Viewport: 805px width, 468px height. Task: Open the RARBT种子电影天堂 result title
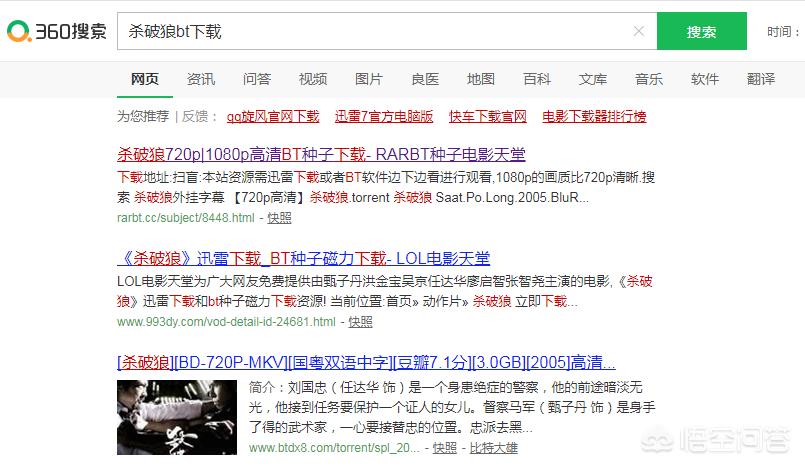click(321, 154)
